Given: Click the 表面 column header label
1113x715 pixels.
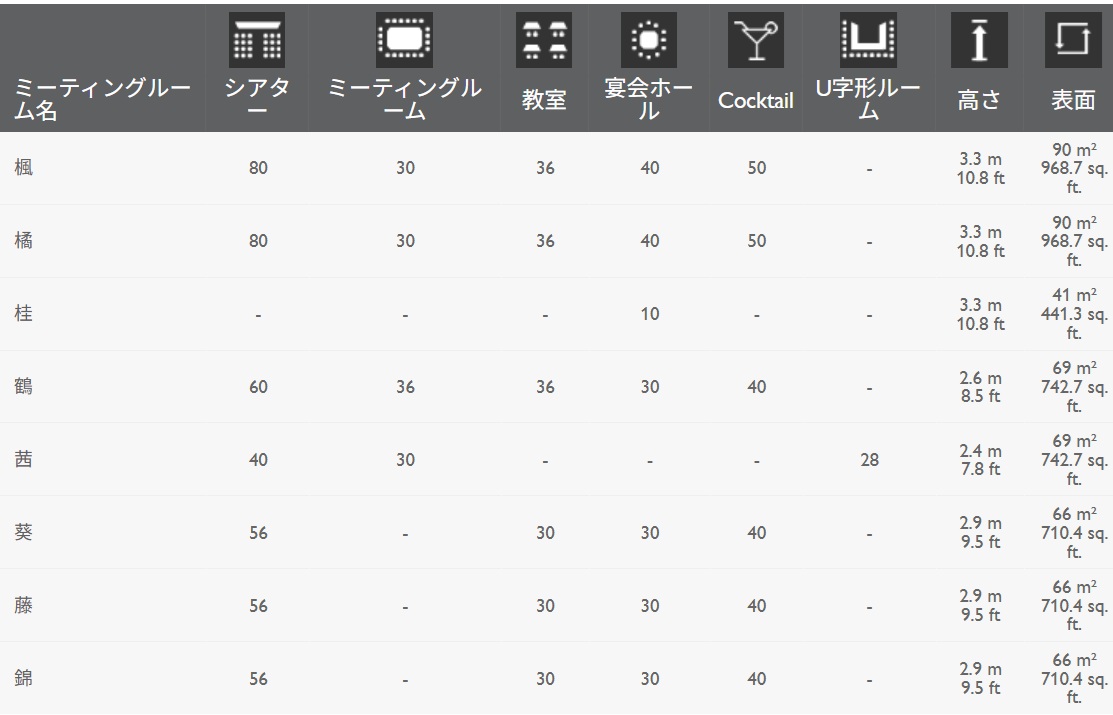Looking at the screenshot, I should 1073,100.
